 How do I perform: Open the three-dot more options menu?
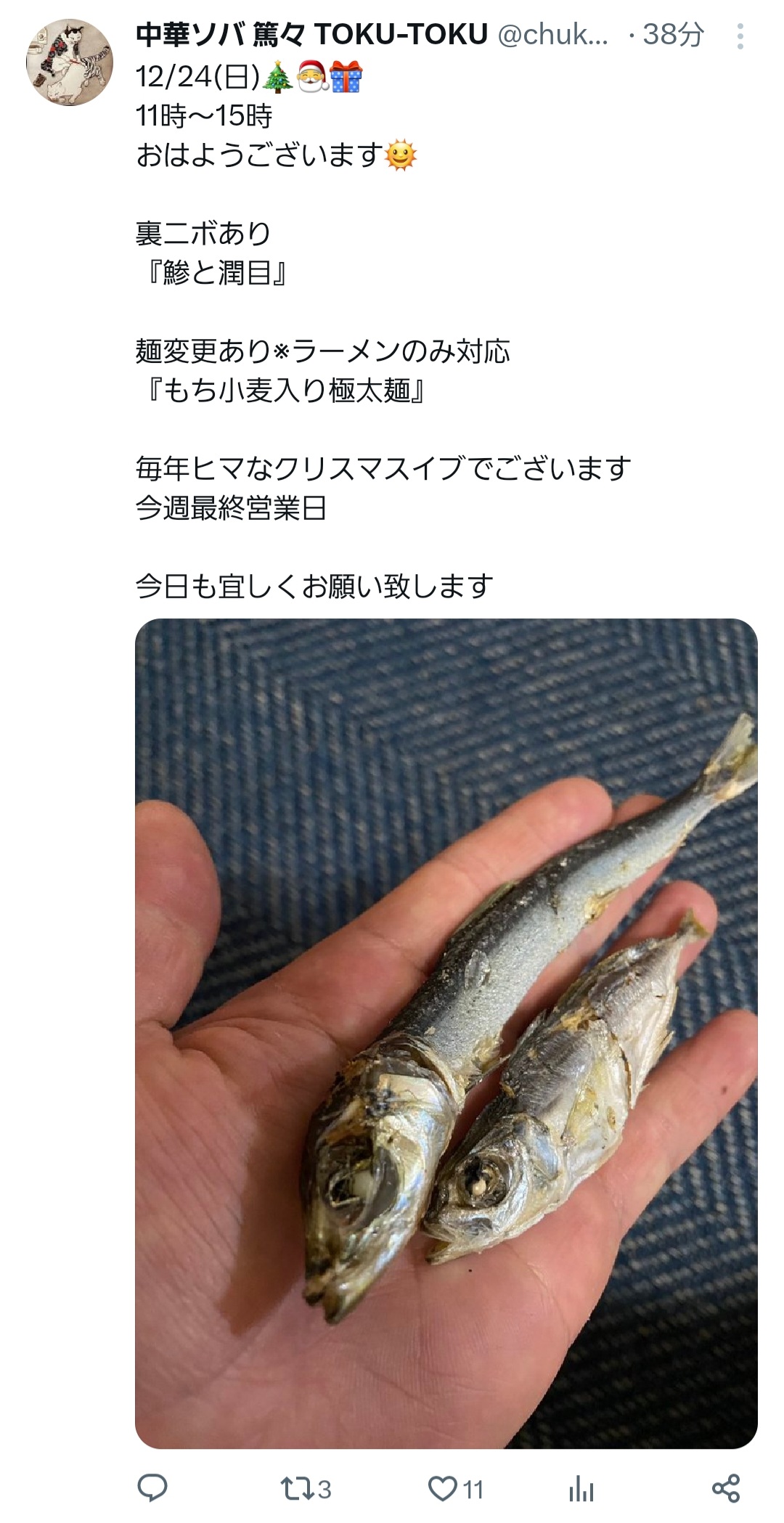740,36
